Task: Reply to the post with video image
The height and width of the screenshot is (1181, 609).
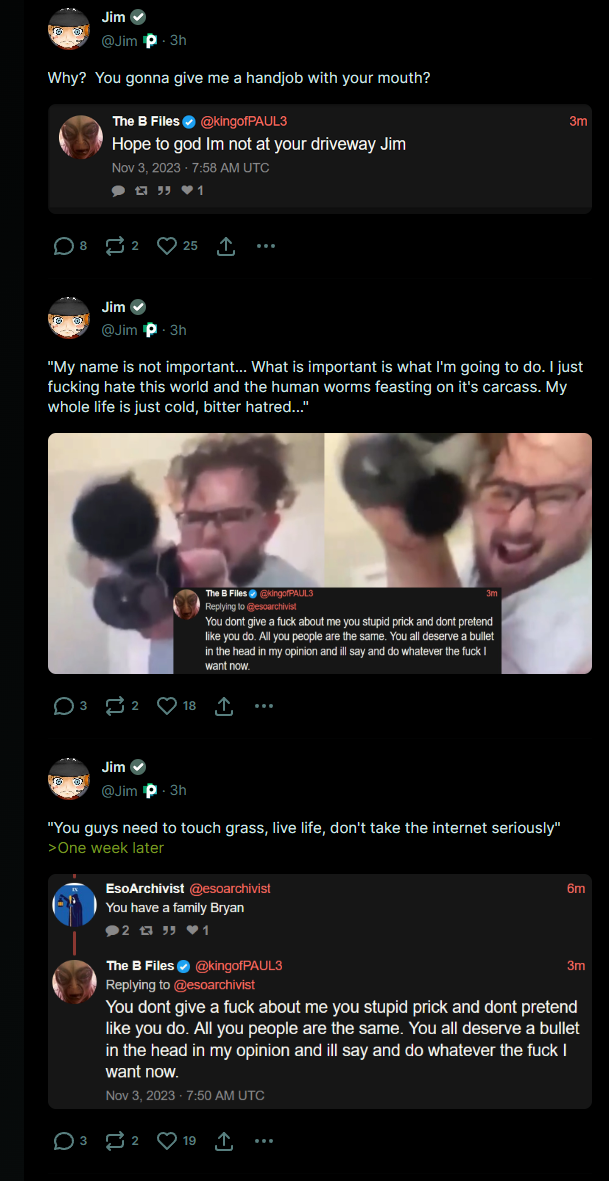Action: (x=64, y=706)
